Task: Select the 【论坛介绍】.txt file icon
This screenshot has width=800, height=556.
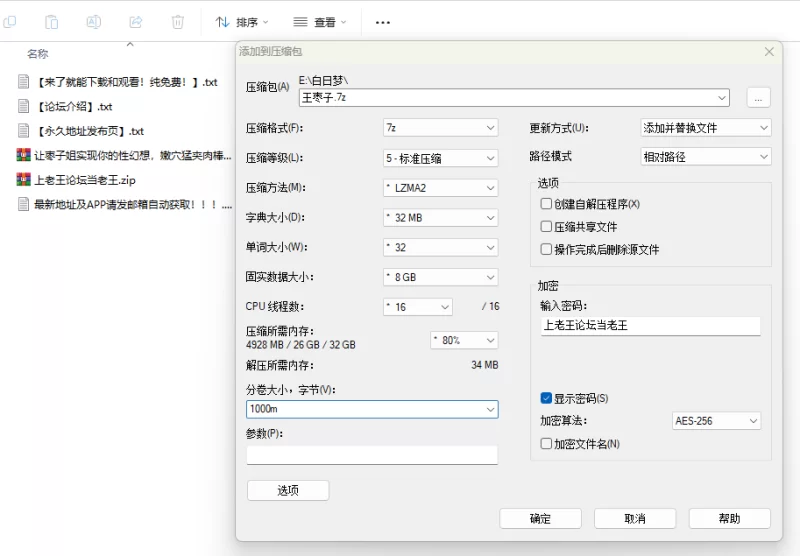Action: click(24, 106)
